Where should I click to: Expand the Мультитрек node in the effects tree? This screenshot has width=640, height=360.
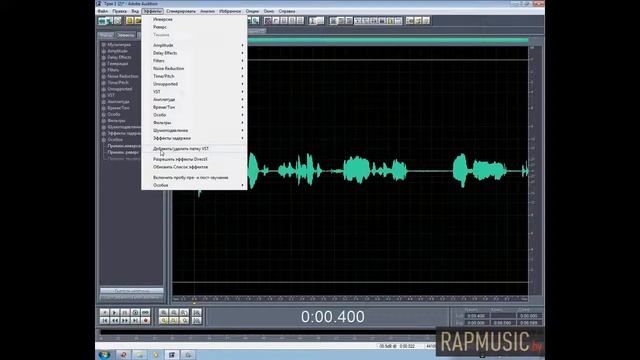click(104, 45)
